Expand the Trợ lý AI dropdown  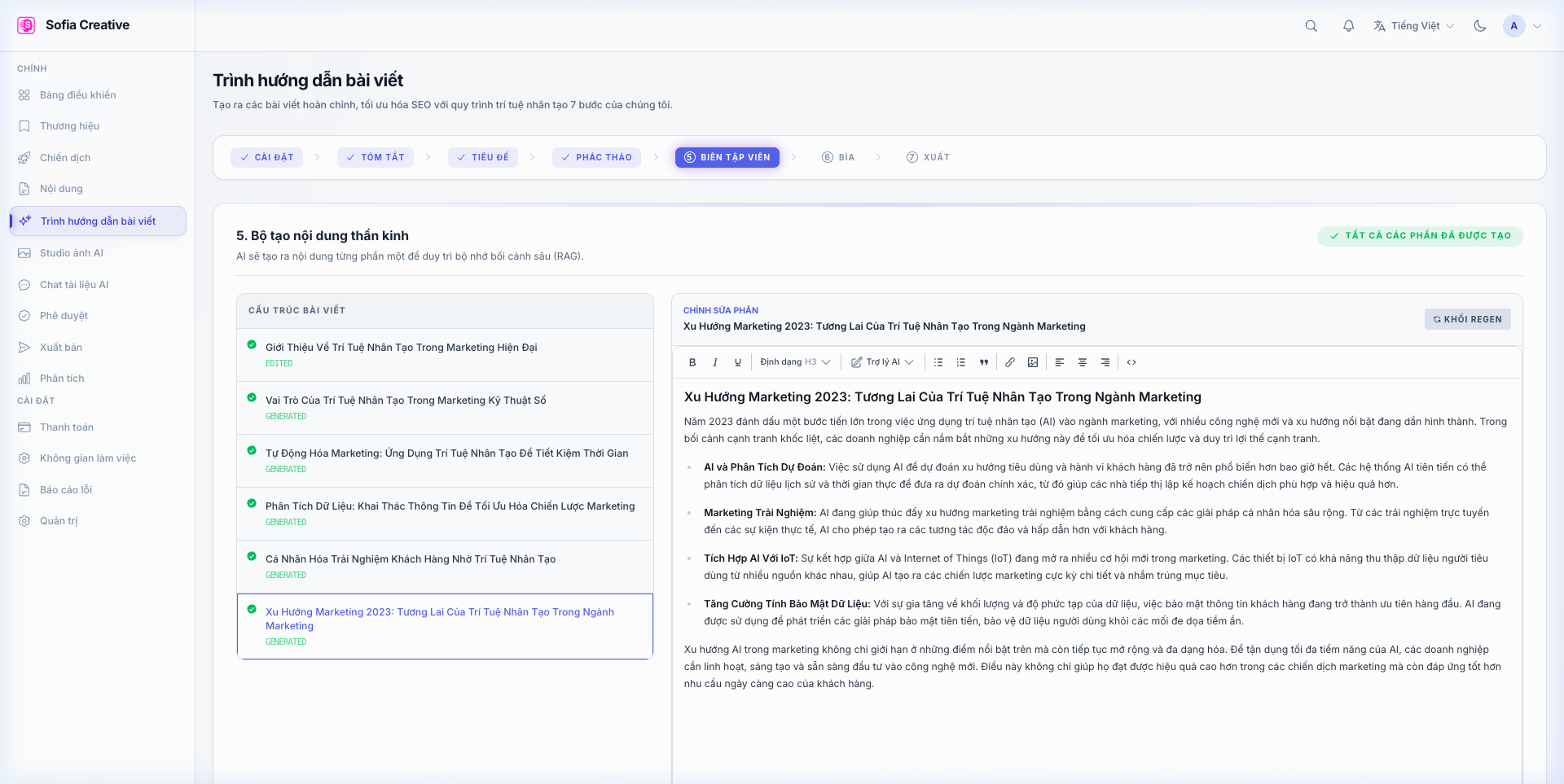882,361
